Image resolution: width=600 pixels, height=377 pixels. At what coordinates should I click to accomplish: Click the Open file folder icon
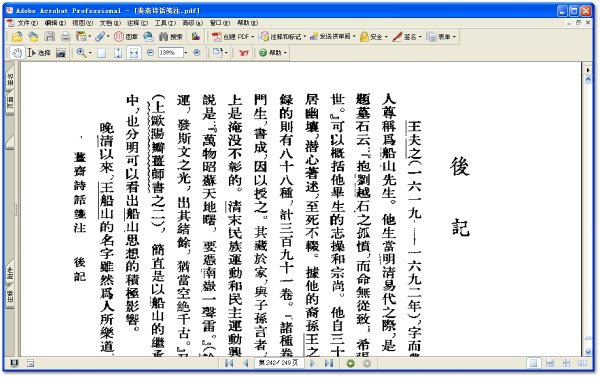pyautogui.click(x=17, y=37)
